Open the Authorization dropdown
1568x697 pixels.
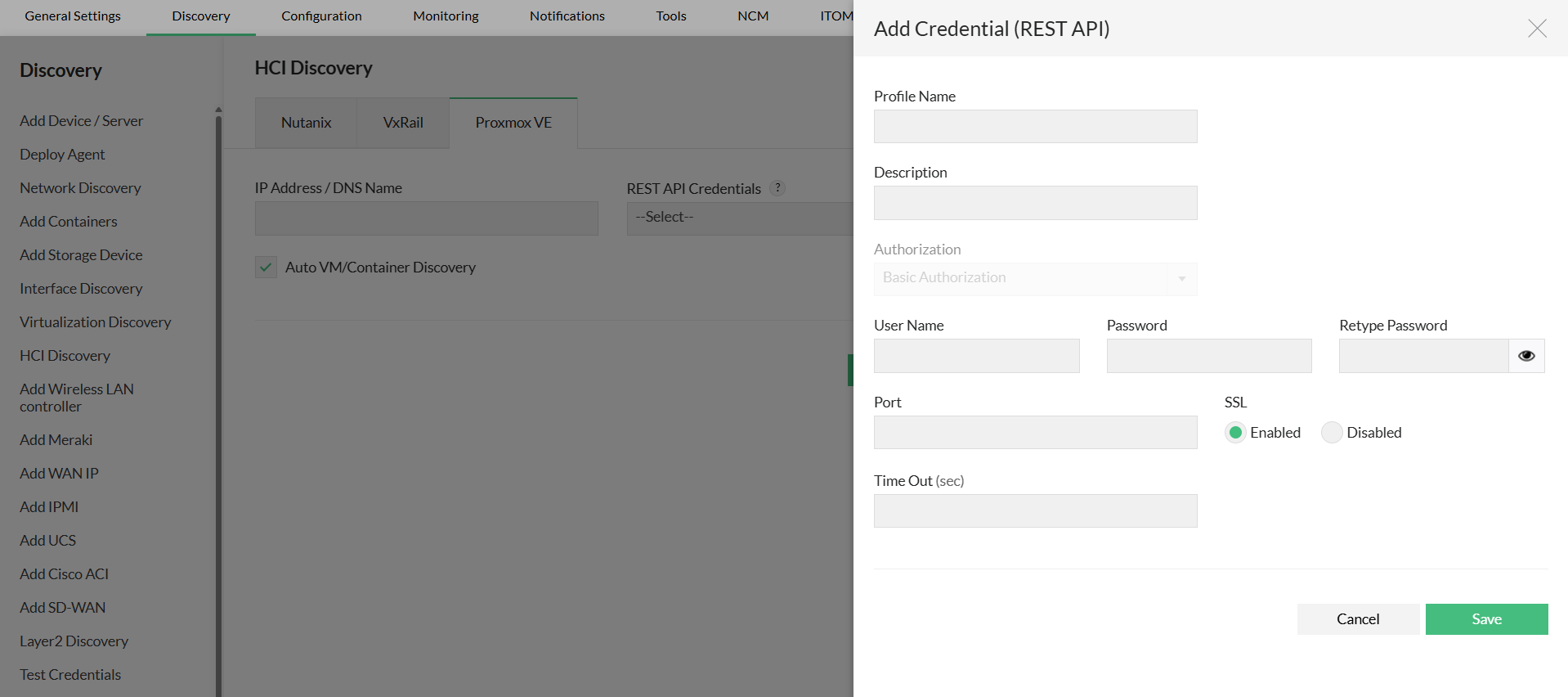(1035, 278)
